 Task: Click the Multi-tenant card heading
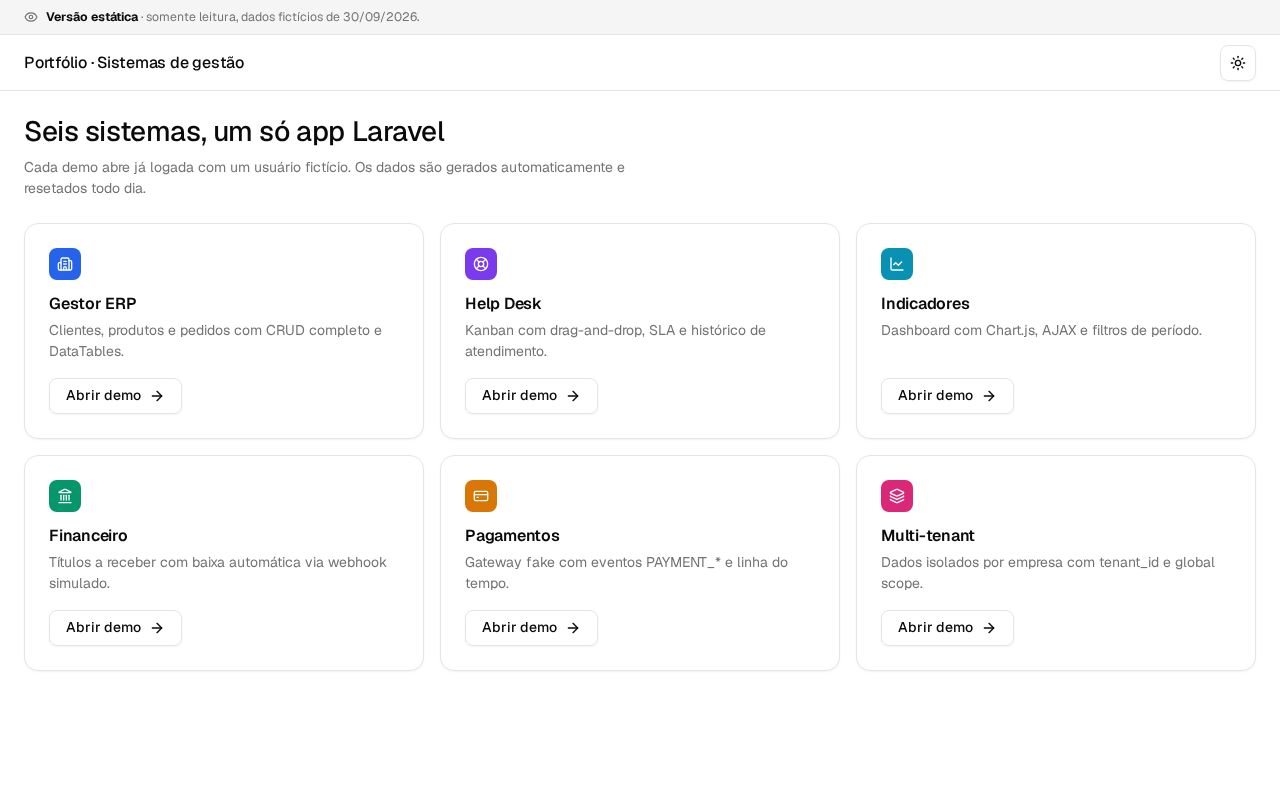coord(928,536)
